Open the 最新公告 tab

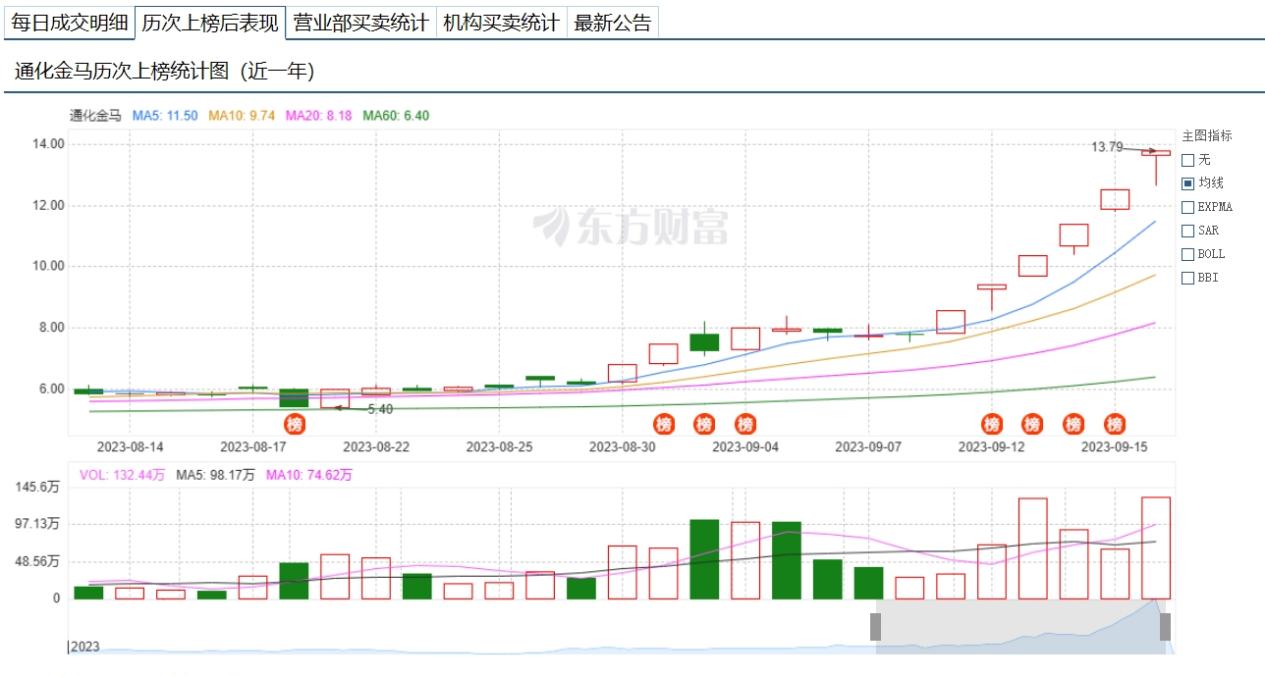tap(612, 23)
